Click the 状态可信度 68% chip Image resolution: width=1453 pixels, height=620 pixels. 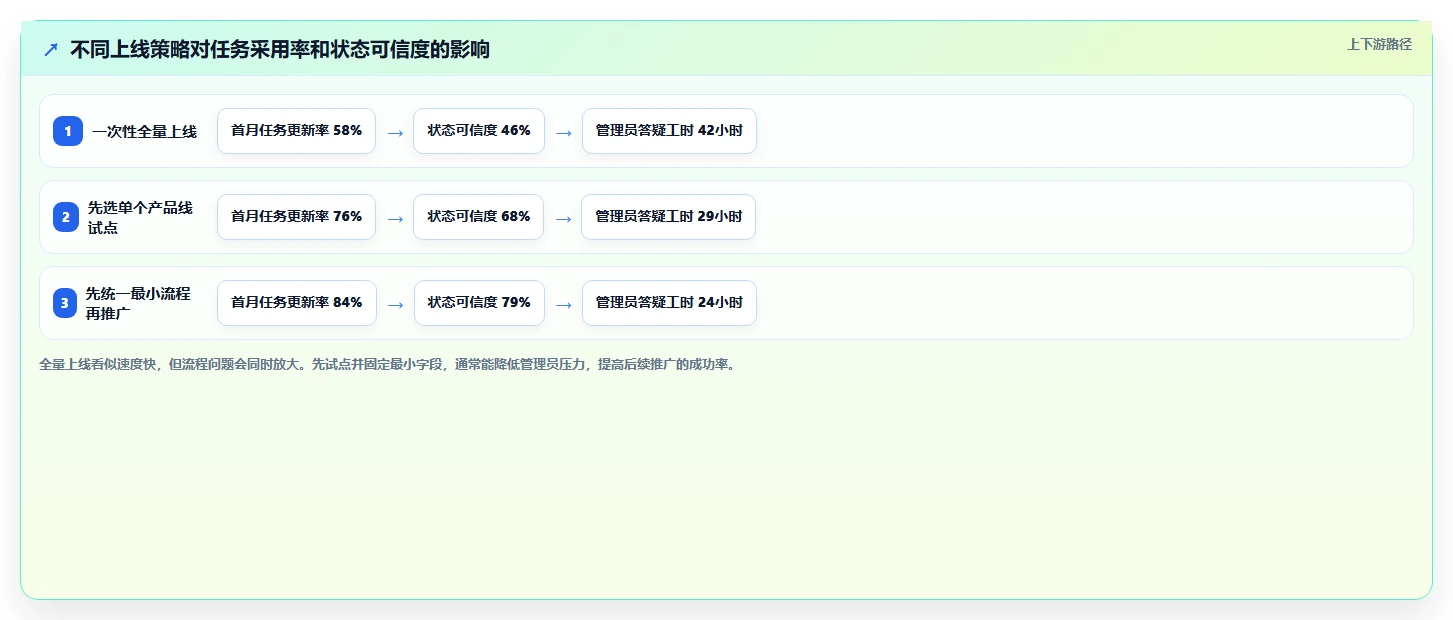point(478,217)
